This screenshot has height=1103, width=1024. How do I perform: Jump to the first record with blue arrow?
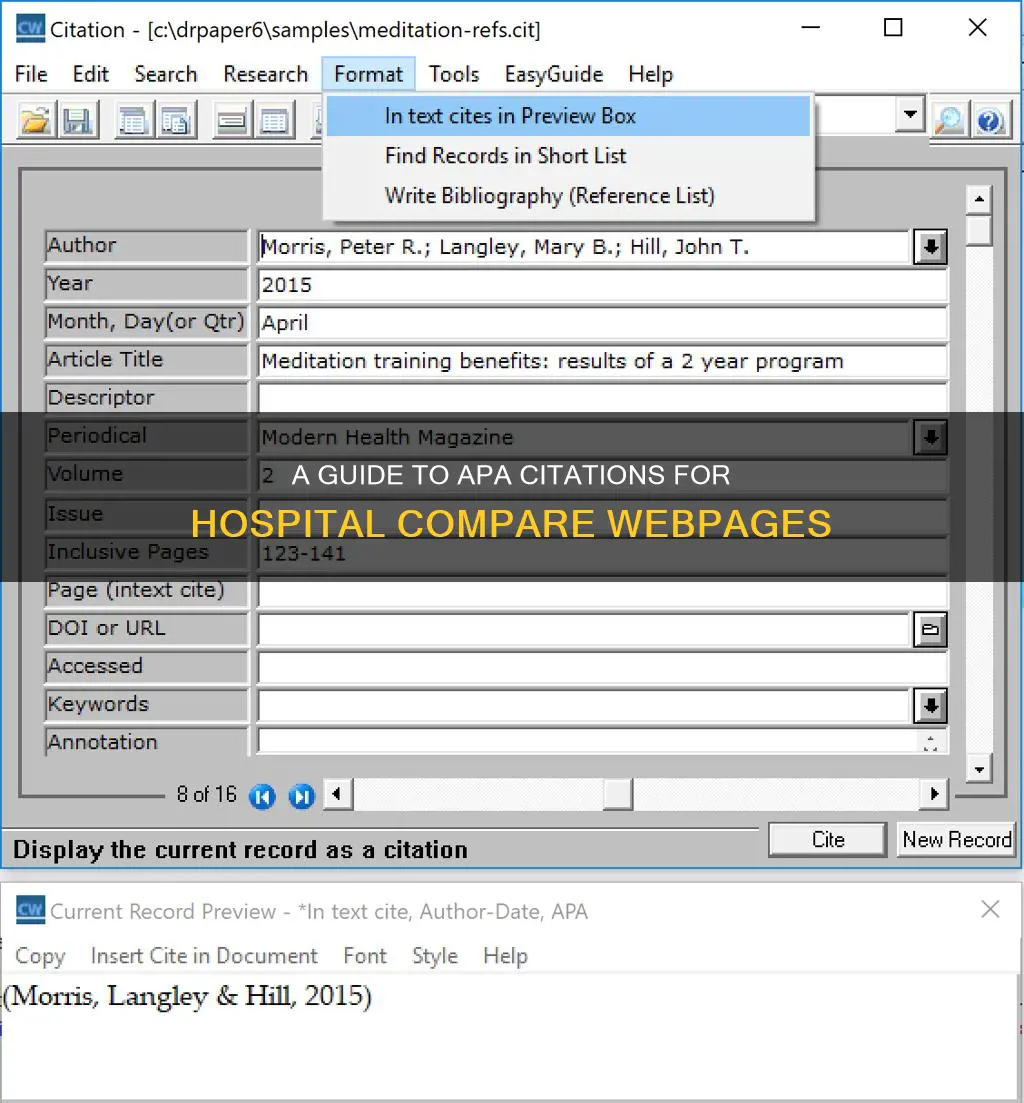[262, 796]
